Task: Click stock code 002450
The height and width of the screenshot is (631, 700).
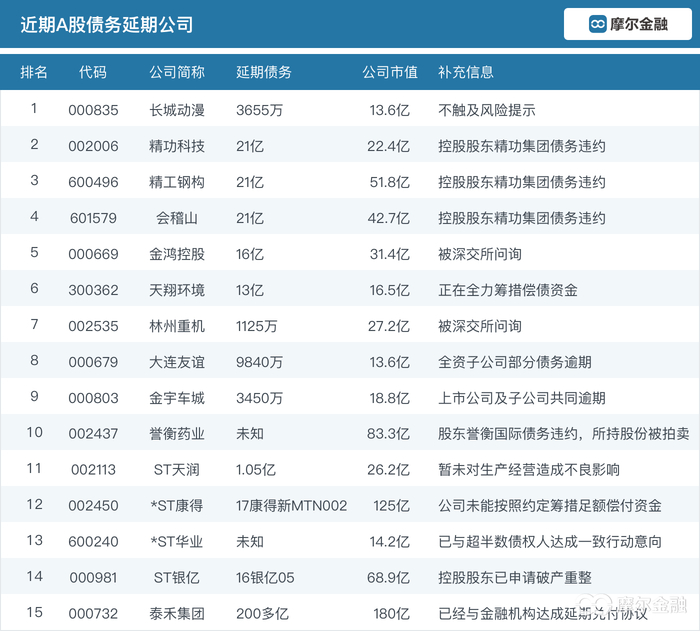Action: pyautogui.click(x=93, y=506)
